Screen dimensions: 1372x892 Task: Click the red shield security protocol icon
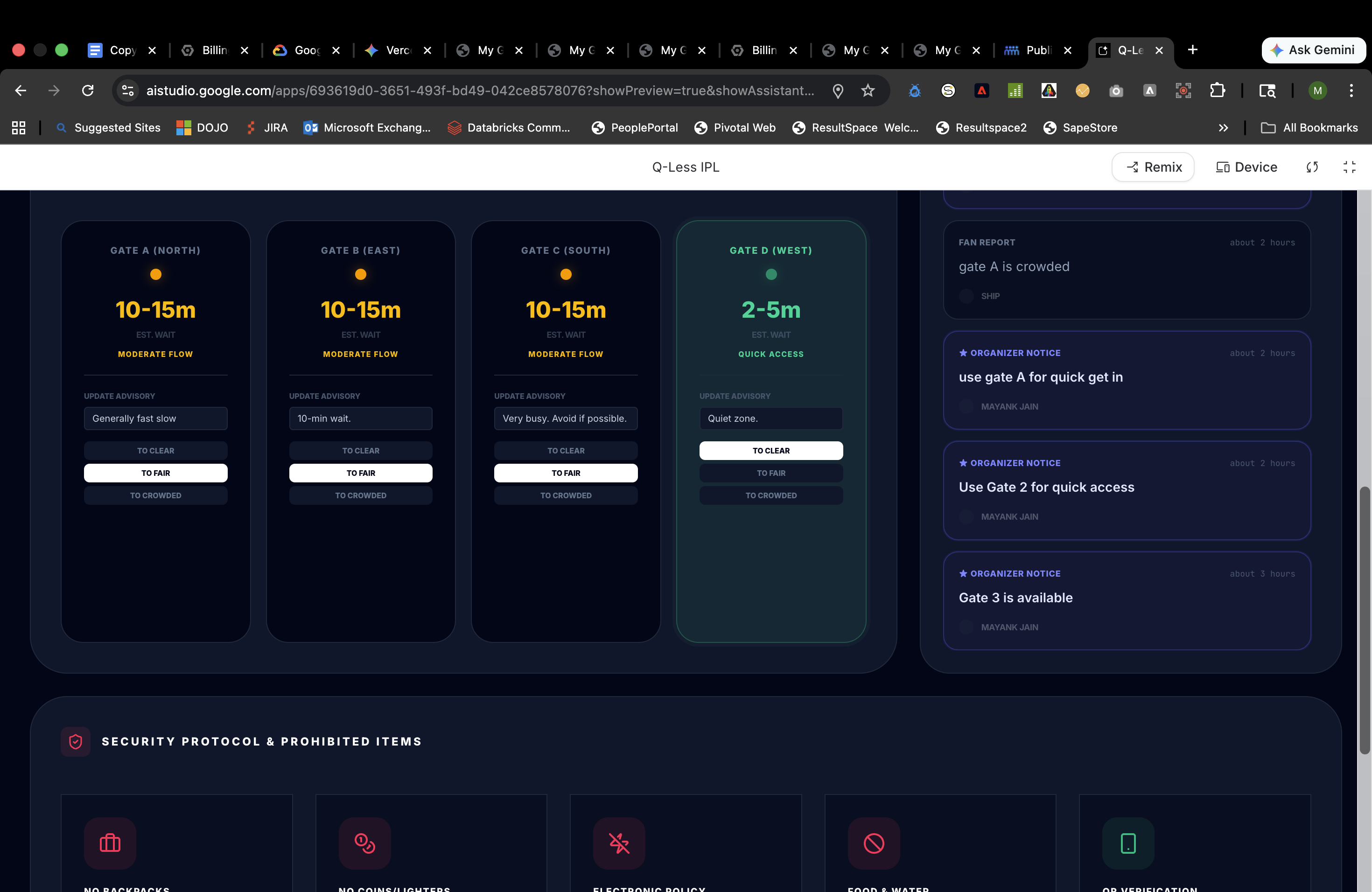[x=76, y=742]
